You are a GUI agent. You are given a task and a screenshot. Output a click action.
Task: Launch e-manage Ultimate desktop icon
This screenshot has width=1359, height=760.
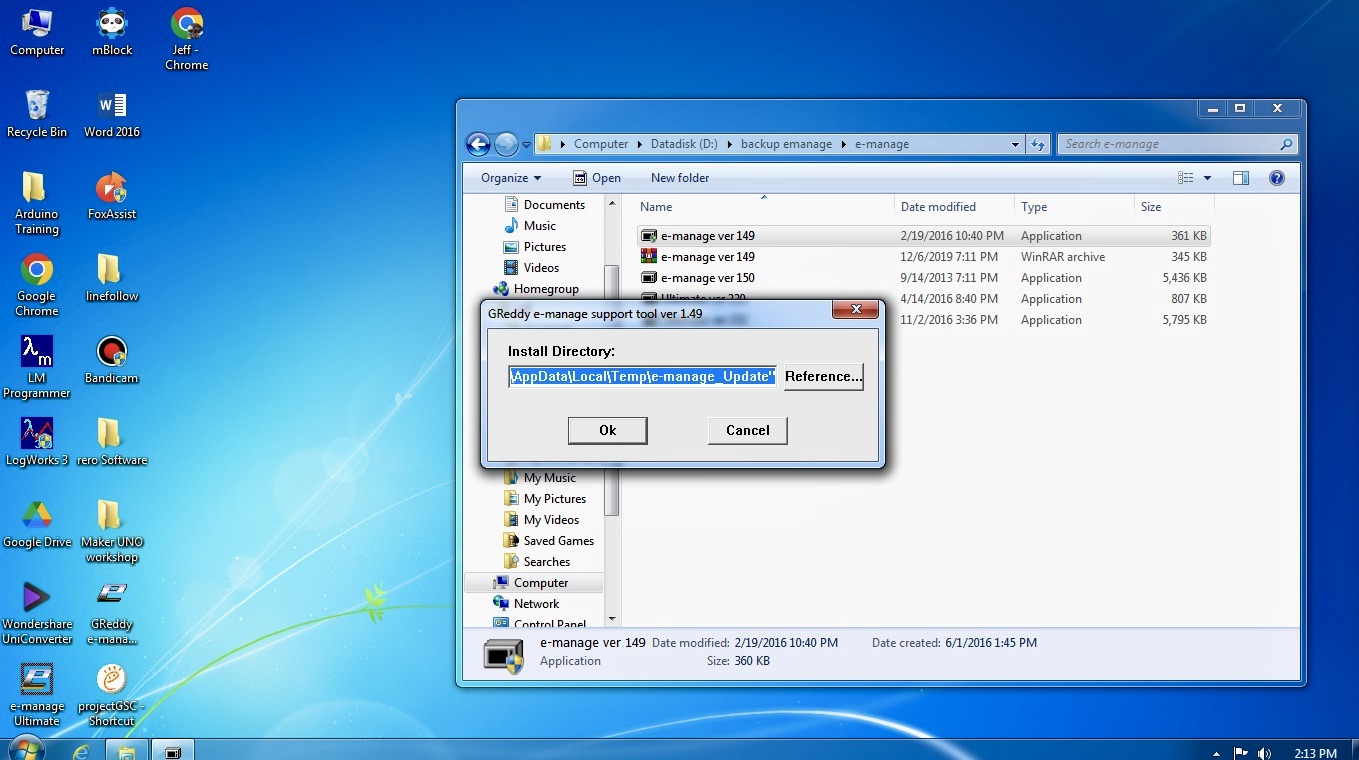coord(37,695)
